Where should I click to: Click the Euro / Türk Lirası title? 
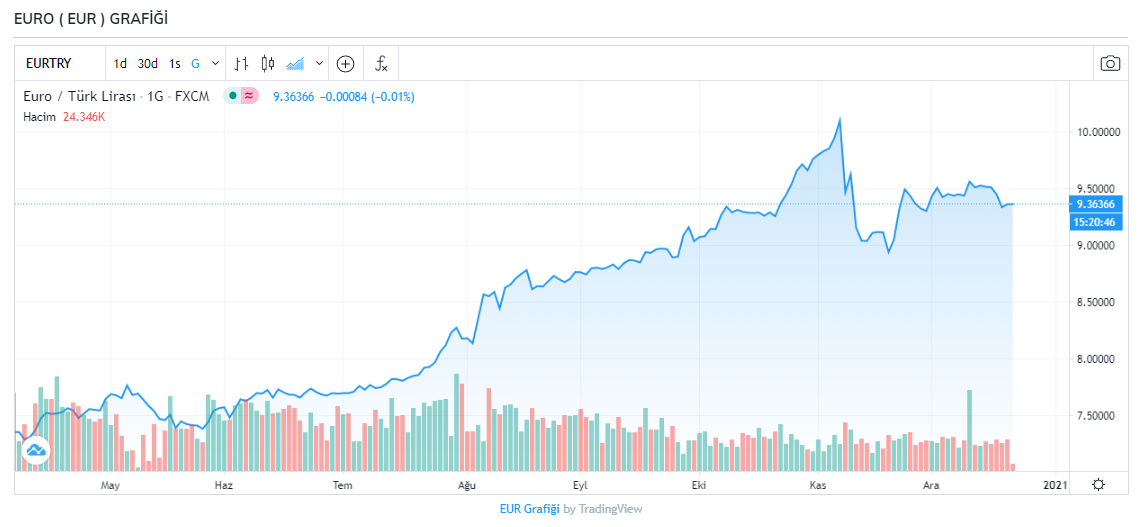[82, 97]
